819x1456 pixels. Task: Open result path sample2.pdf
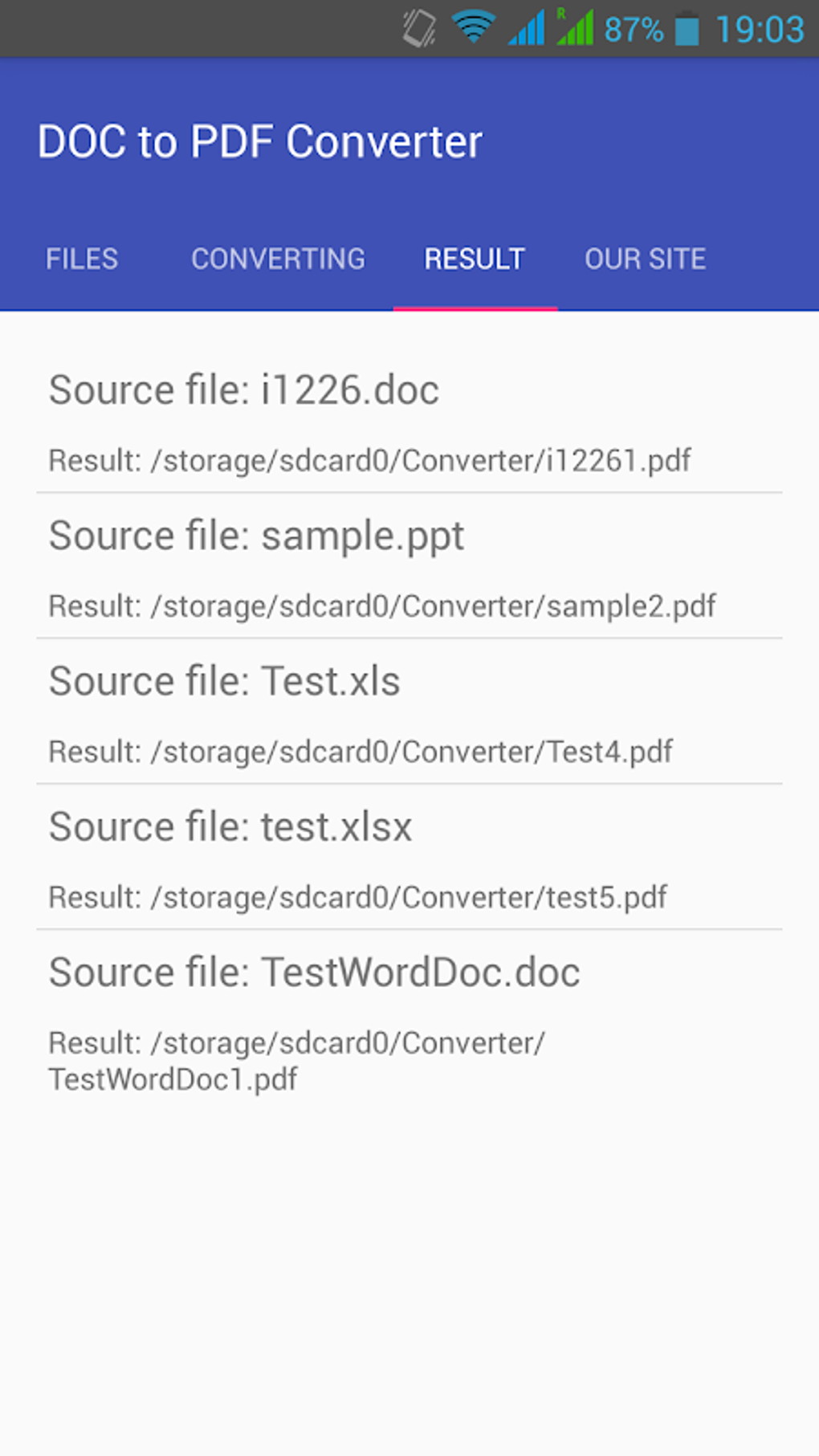point(382,606)
